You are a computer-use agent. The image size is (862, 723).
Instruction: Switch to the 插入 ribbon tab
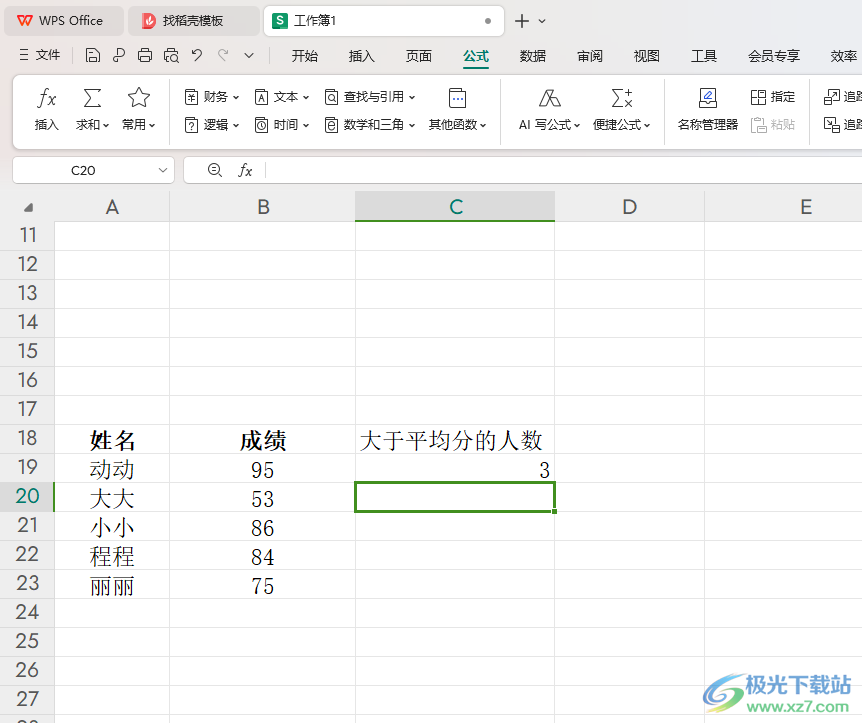pyautogui.click(x=361, y=56)
